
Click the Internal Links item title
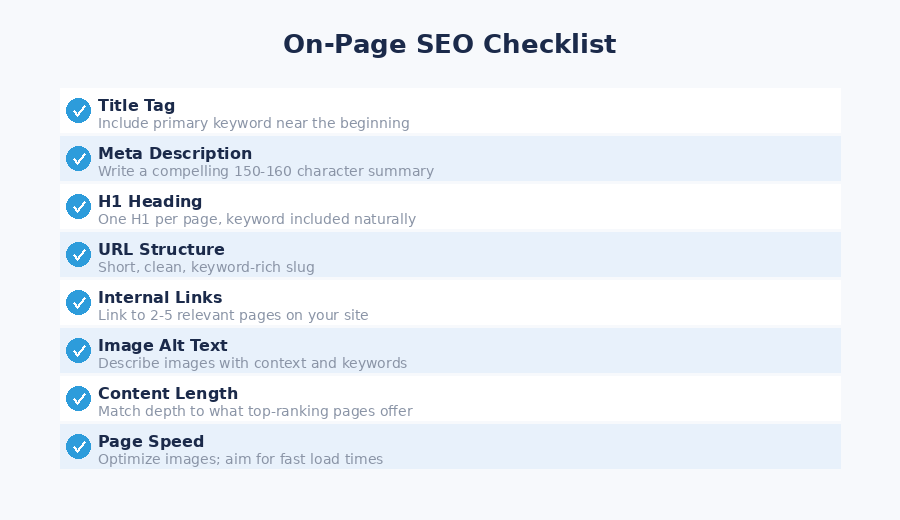(160, 297)
